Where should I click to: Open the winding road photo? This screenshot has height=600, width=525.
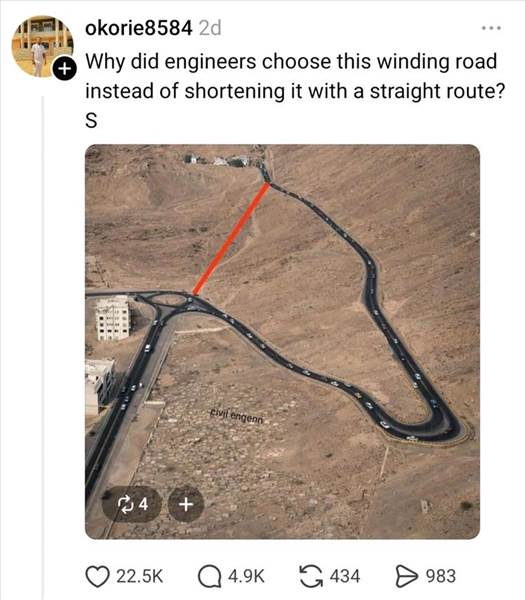(282, 341)
